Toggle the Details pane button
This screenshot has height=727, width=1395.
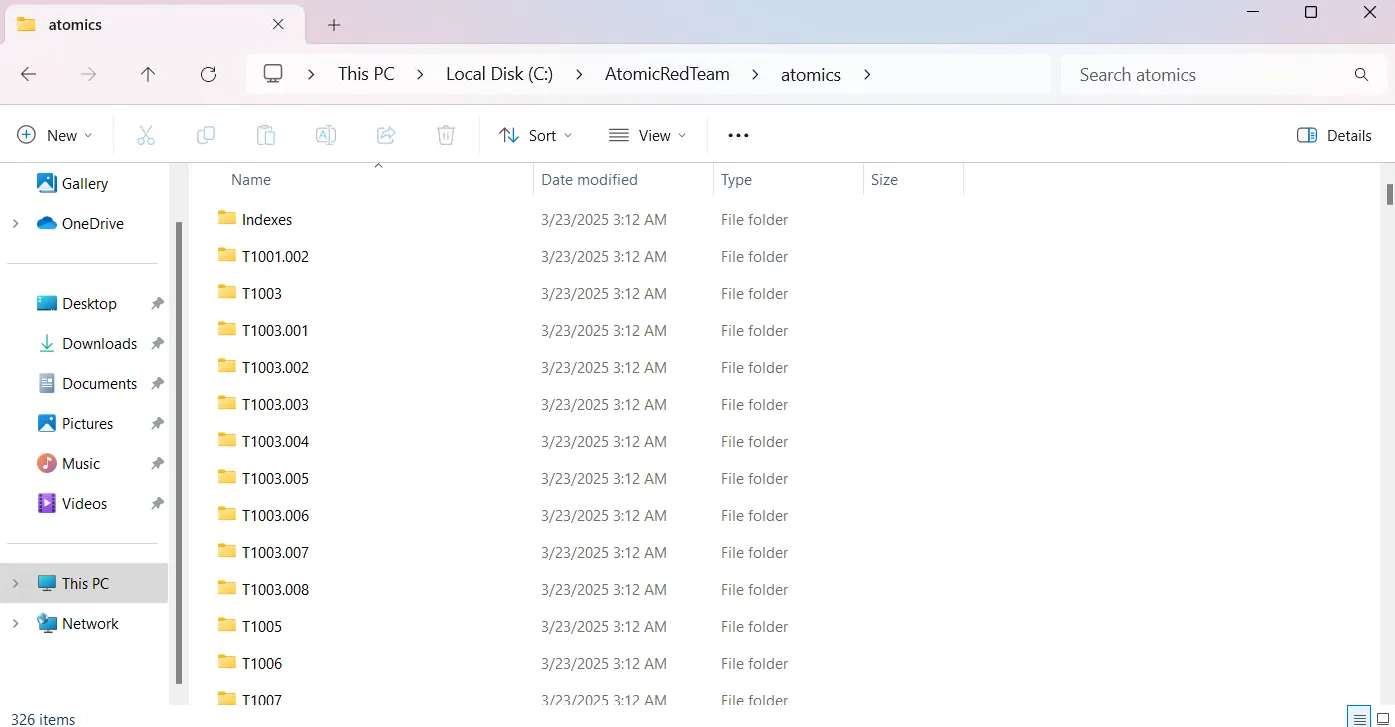[x=1334, y=135]
